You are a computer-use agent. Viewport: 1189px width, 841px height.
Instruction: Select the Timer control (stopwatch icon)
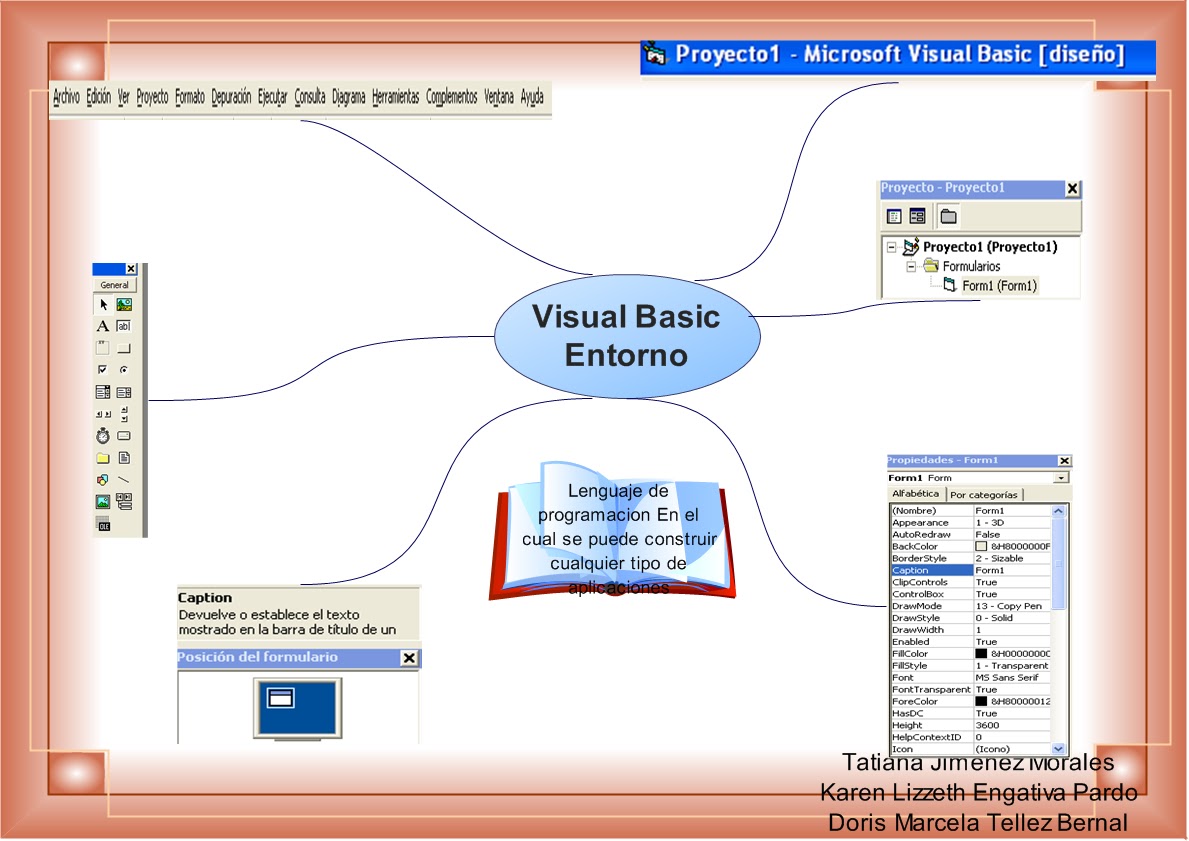[102, 435]
